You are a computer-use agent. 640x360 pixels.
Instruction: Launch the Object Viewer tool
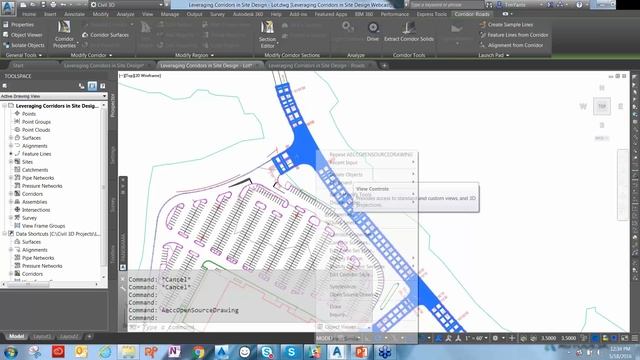pyautogui.click(x=23, y=35)
